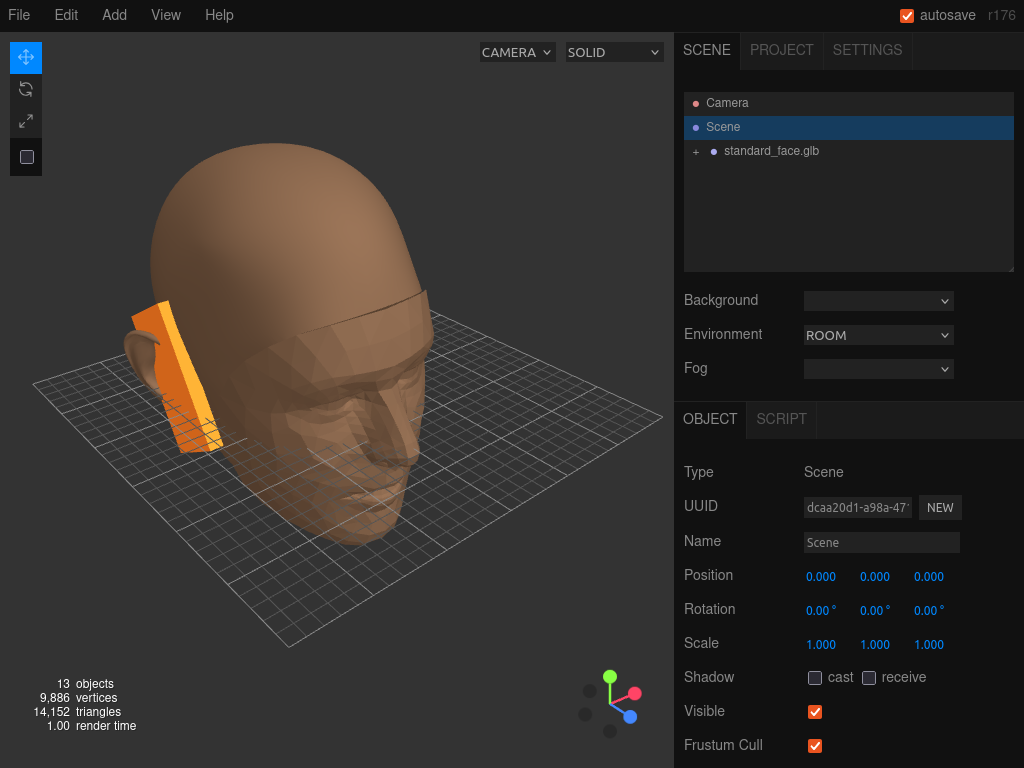The width and height of the screenshot is (1024, 768).
Task: Click Scale Y value
Action: pyautogui.click(x=875, y=645)
